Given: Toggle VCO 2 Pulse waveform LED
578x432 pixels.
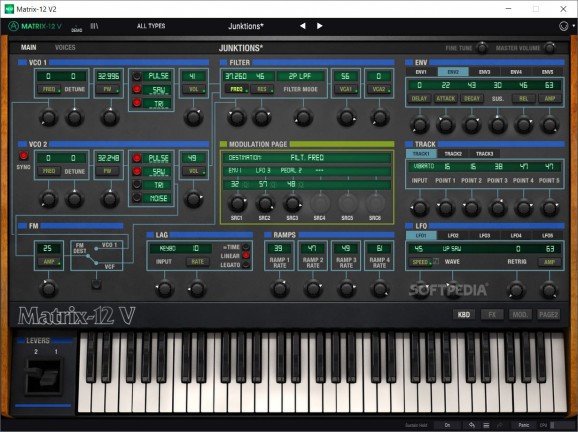Looking at the screenshot, I should click(137, 158).
